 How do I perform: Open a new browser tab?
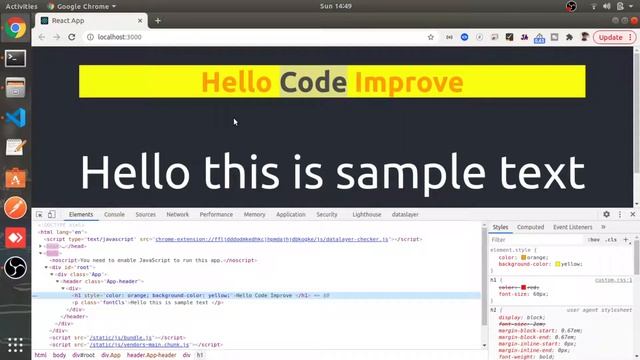click(158, 20)
